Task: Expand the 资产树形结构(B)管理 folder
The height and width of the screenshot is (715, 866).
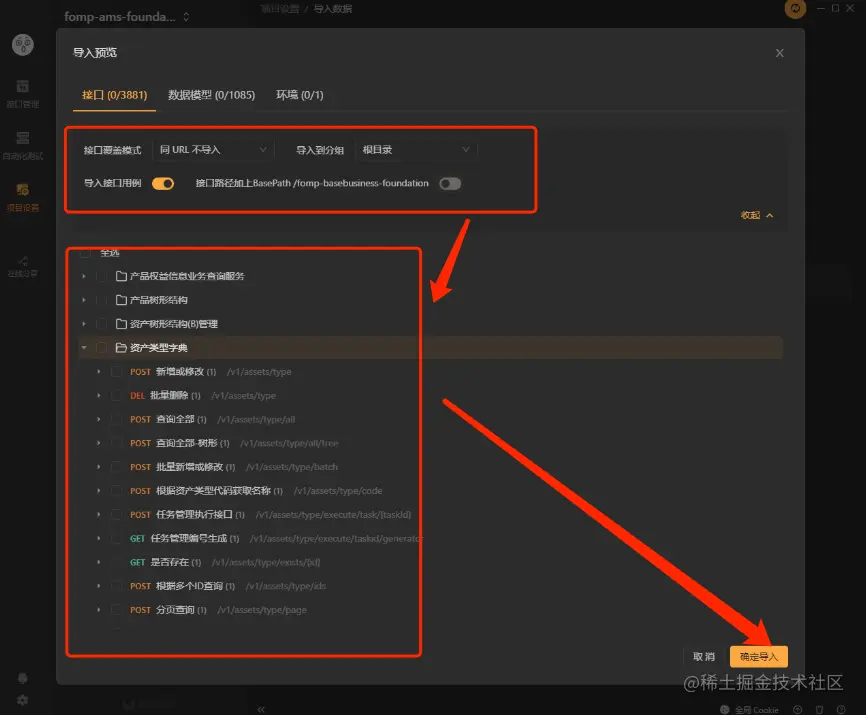Action: [x=84, y=324]
